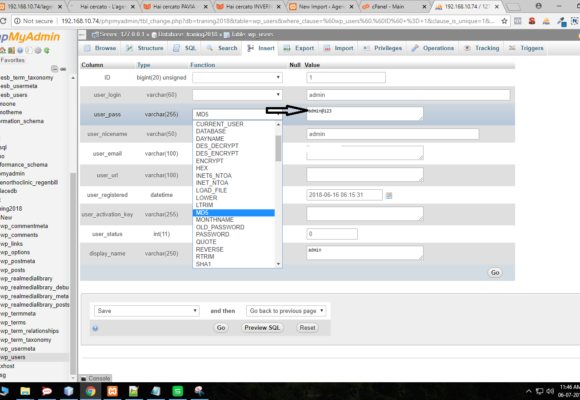
Task: Select ENCRYPT in function list
Action: click(233, 161)
